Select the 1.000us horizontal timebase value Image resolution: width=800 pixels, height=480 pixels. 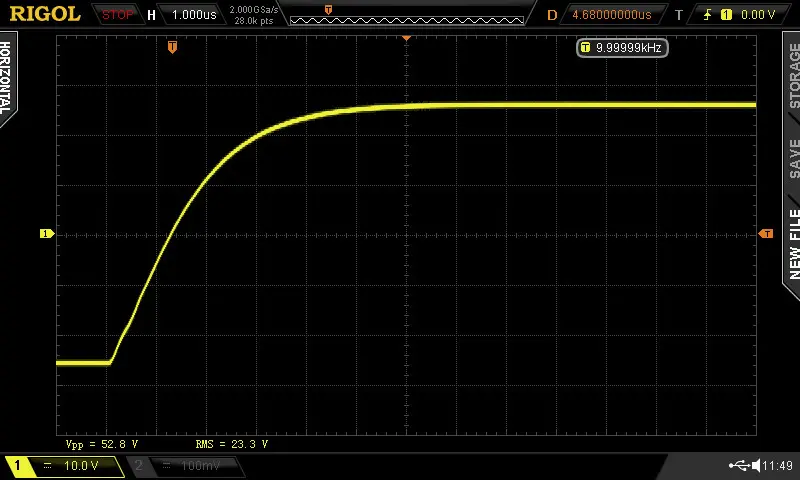pos(194,15)
